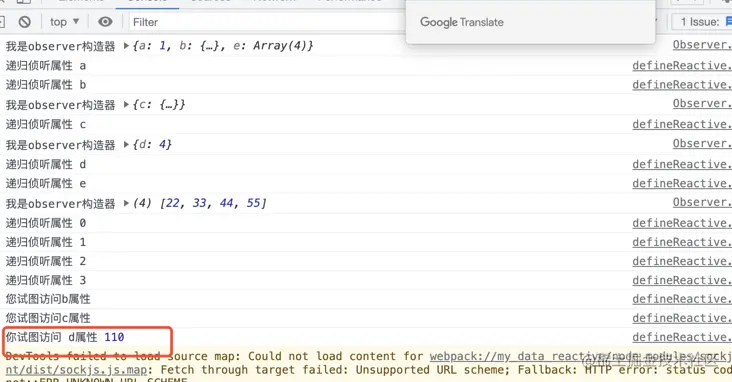Expand the {a: 1, b: {…}, e: Array(4)} object

[126, 46]
